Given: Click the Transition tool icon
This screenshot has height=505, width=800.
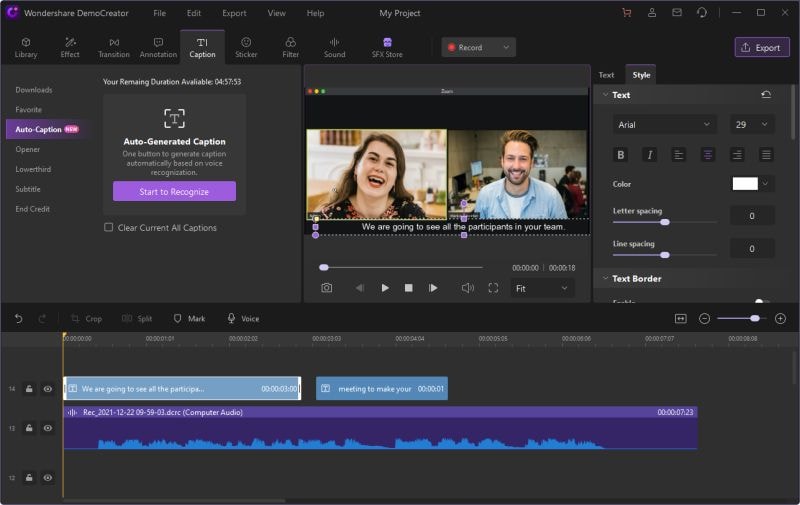Looking at the screenshot, I should [x=114, y=47].
